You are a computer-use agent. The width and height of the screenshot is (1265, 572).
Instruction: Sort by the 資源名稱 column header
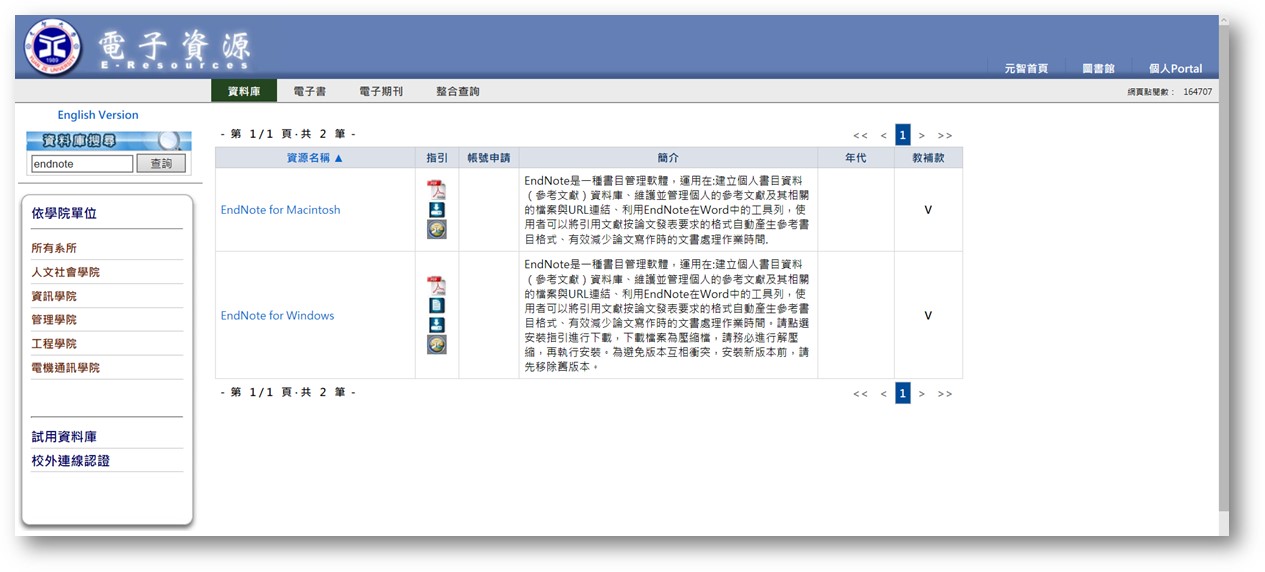pos(315,158)
